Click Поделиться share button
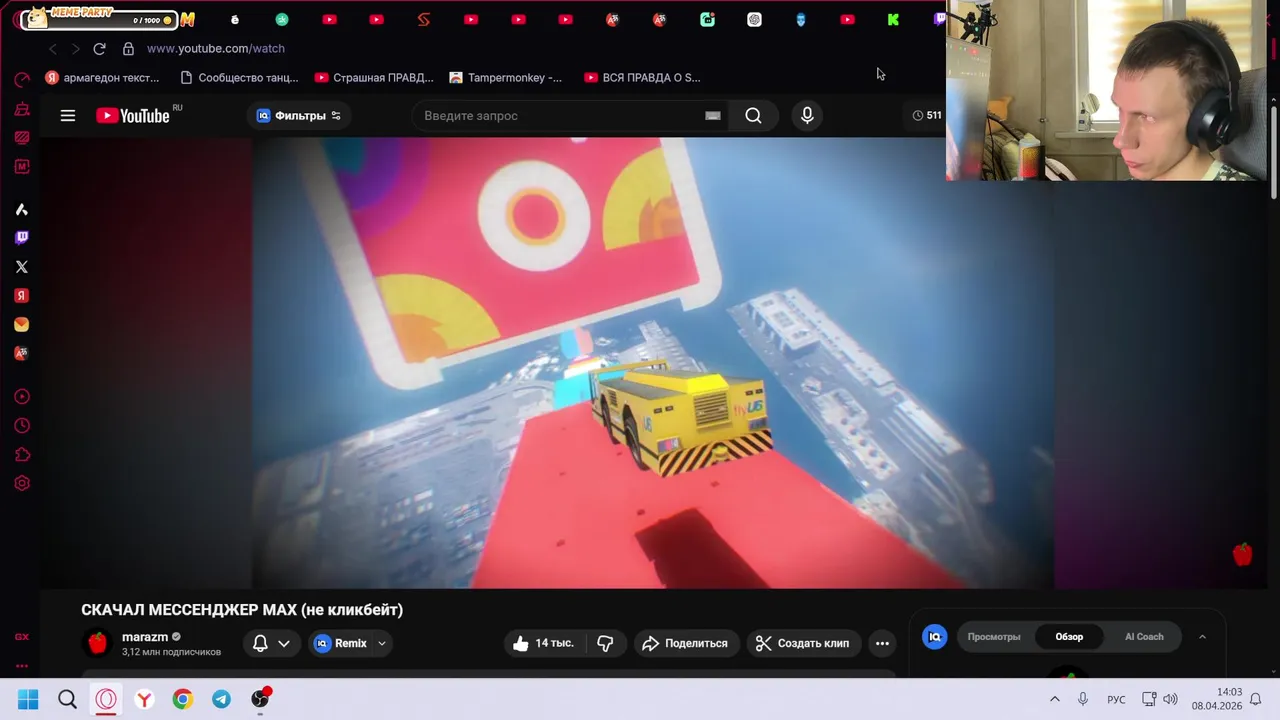1280x720 pixels. coord(685,644)
